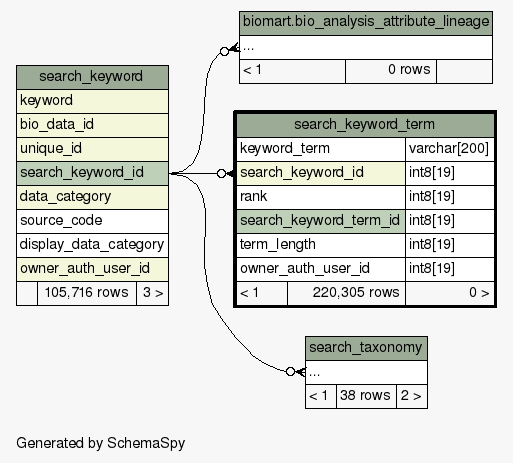Viewport: 513px width, 463px height.
Task: Select the 3 > children count of search_keyword
Action: pos(153,293)
